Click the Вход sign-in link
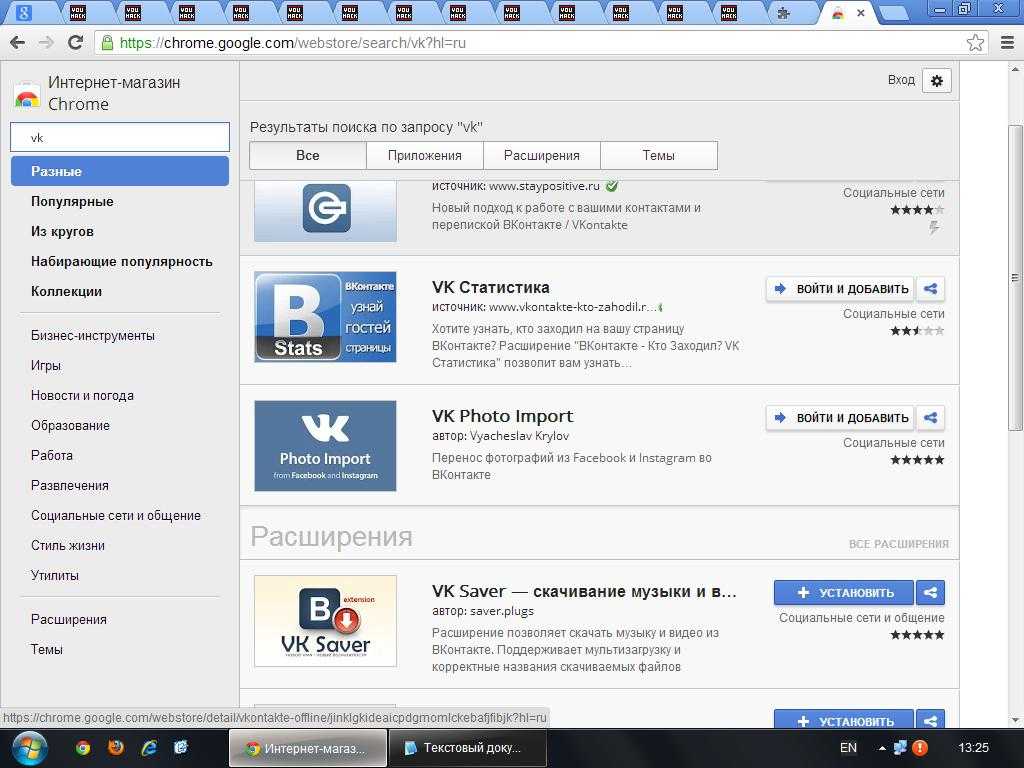The image size is (1024, 768). pyautogui.click(x=901, y=80)
